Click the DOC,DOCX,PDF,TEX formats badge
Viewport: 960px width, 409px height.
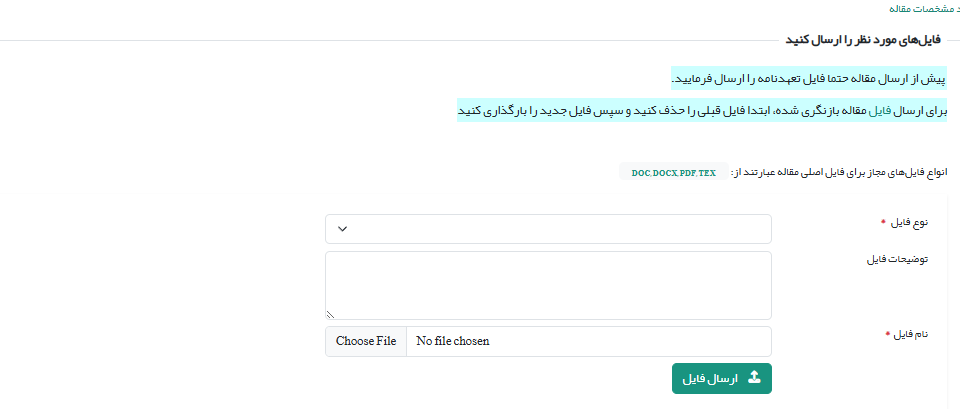[673, 173]
